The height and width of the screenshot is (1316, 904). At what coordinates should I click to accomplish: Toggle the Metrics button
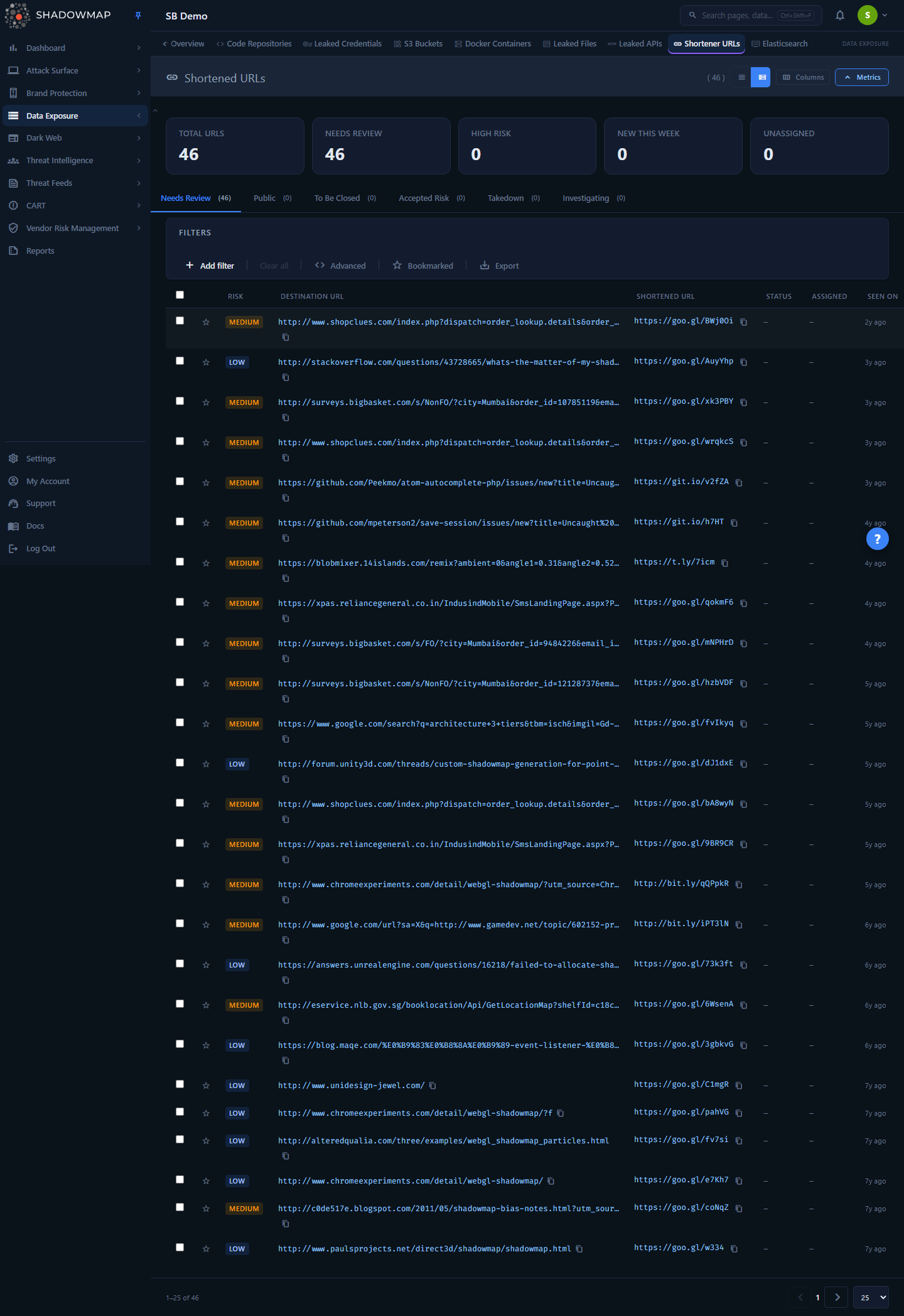(x=862, y=77)
